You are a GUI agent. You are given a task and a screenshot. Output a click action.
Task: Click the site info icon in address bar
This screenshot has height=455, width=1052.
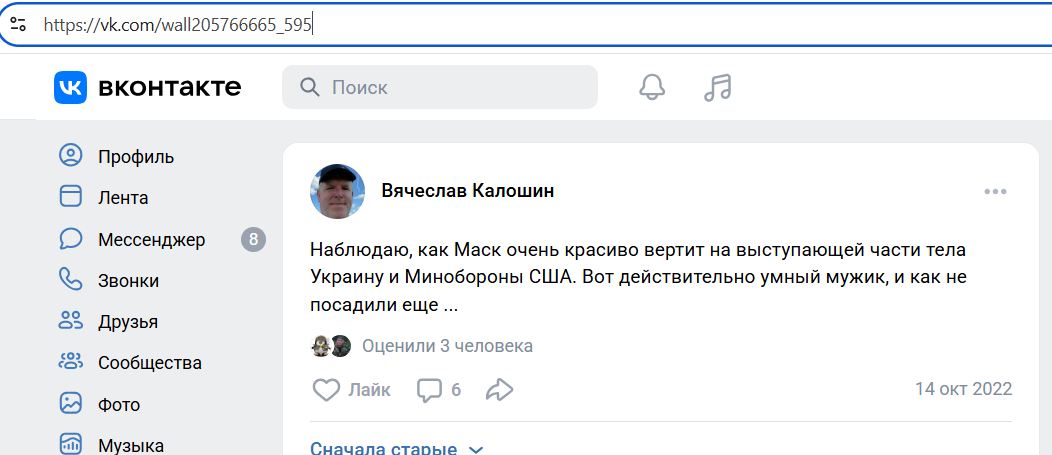18,24
